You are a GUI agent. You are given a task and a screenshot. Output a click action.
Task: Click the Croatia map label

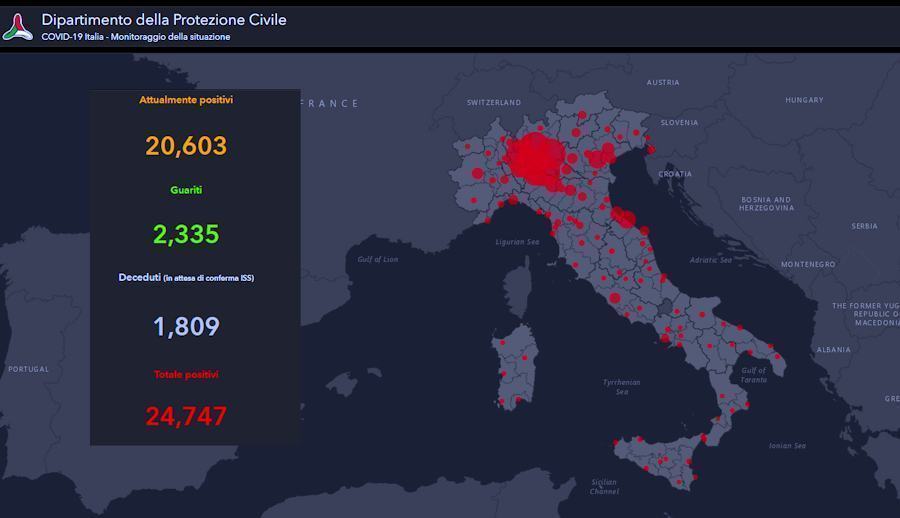675,174
